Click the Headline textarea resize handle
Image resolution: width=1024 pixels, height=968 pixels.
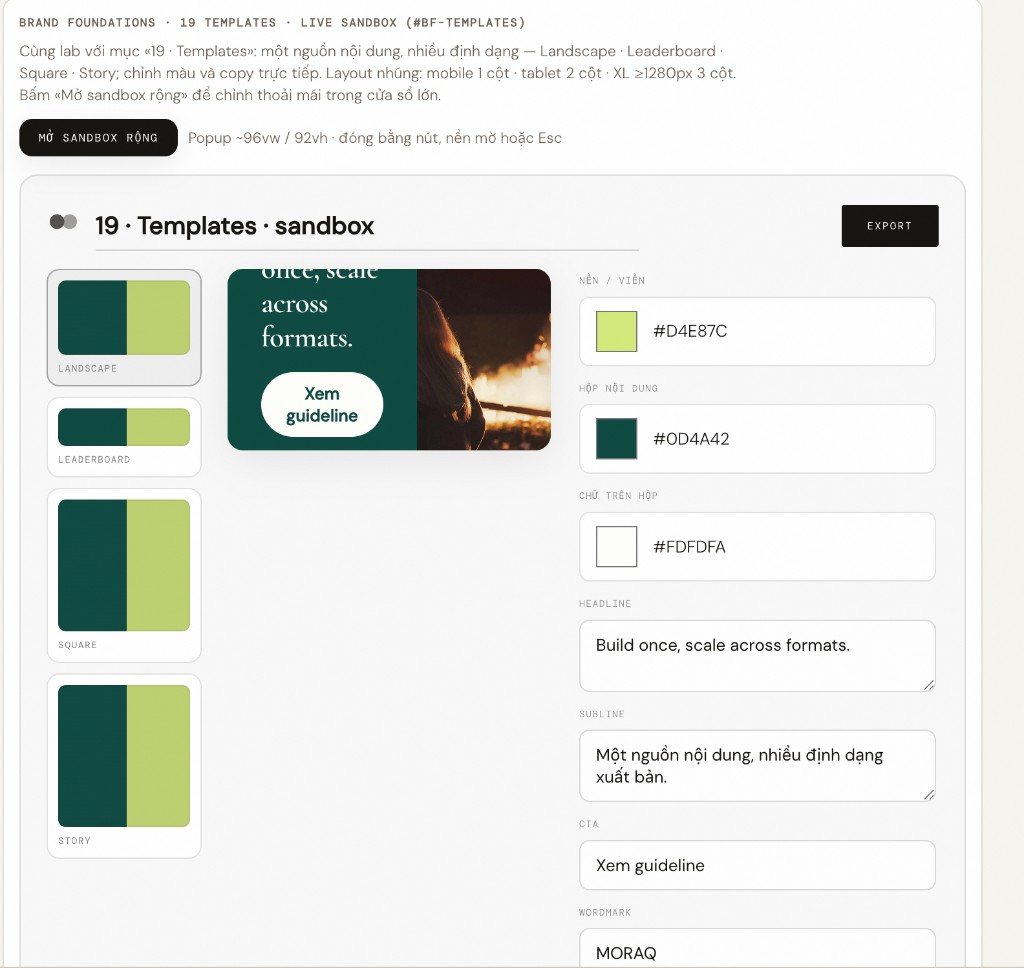click(x=929, y=685)
